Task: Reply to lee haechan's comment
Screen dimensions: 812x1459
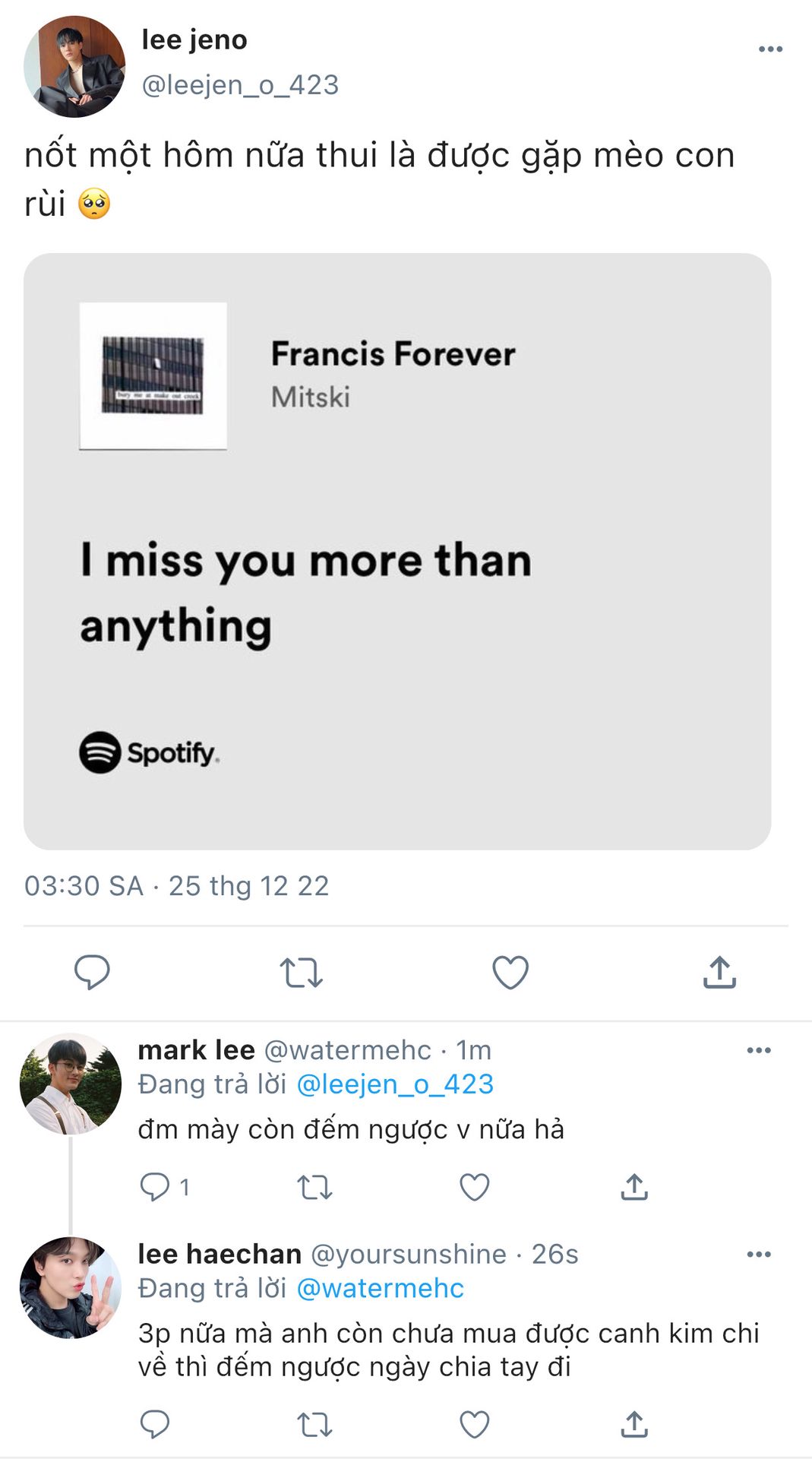Action: pos(155,1423)
